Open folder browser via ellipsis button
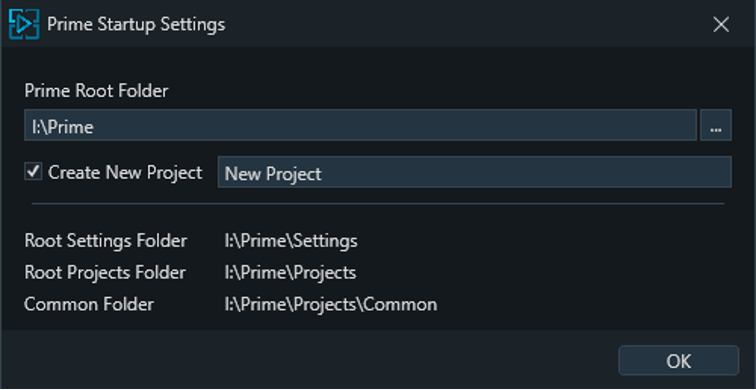The image size is (756, 390). (716, 125)
